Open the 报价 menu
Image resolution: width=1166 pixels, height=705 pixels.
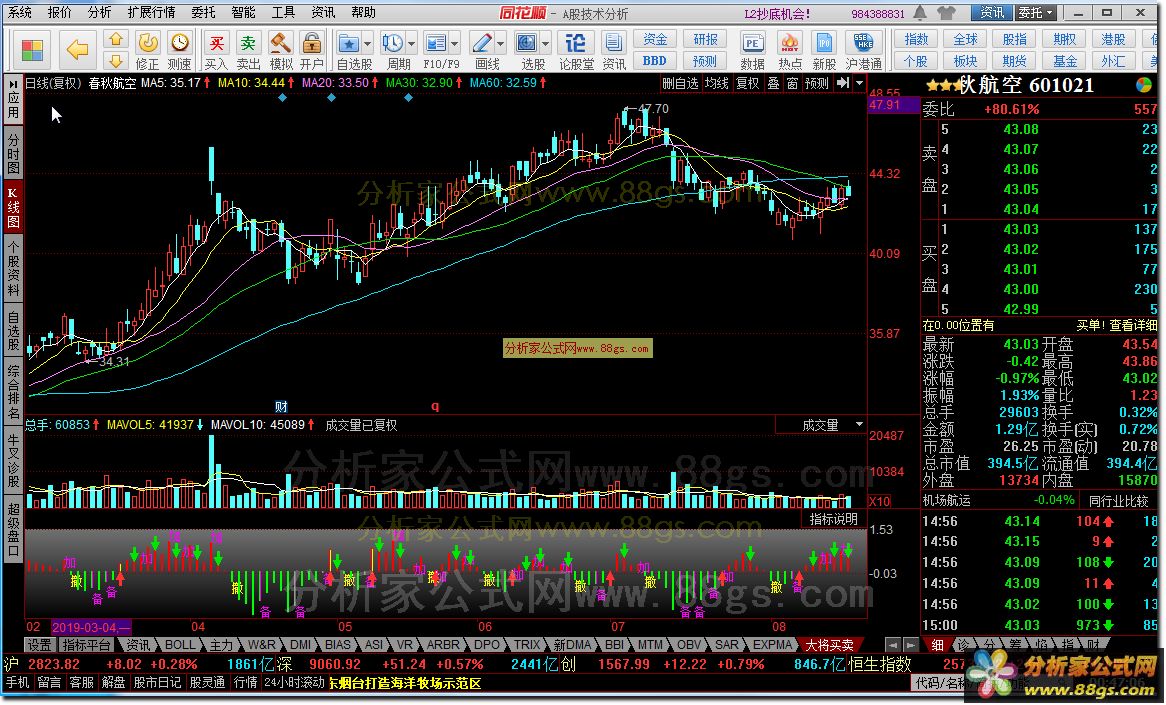(59, 13)
